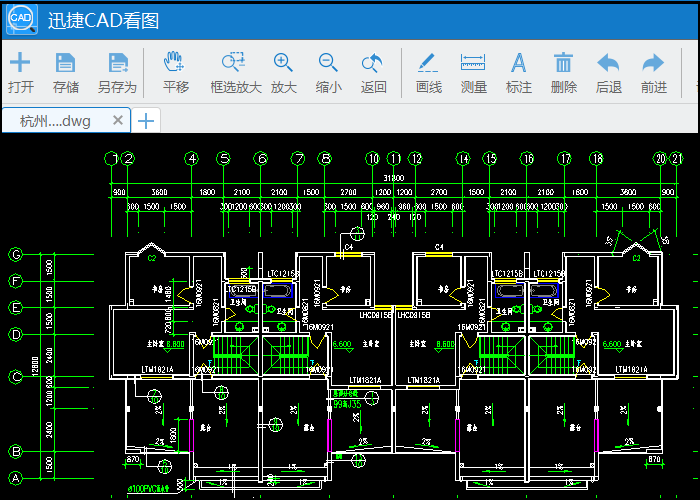
Task: Click the 存储 (Save) disk icon
Action: (66, 72)
